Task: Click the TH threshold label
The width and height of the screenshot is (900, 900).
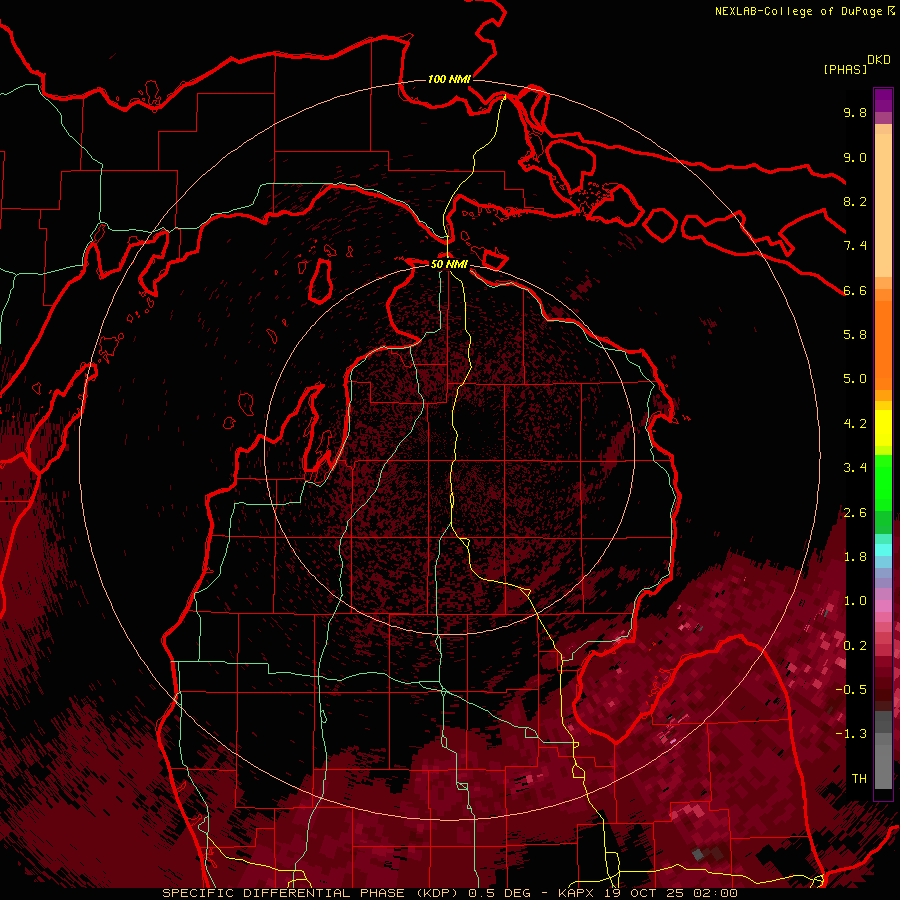Action: pyautogui.click(x=859, y=779)
